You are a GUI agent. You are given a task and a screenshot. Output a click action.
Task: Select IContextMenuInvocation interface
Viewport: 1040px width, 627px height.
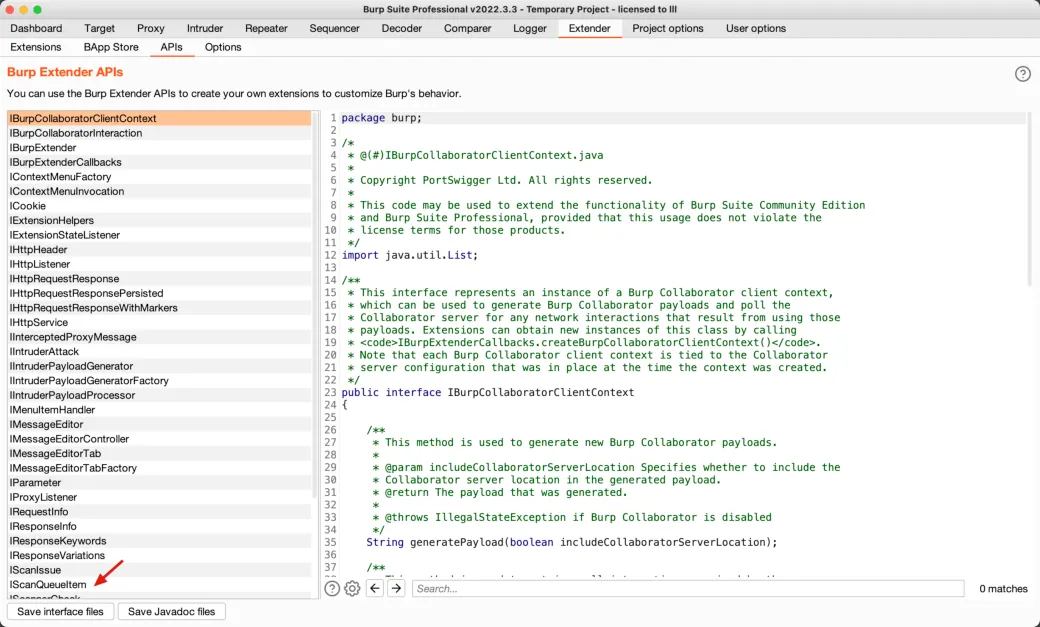(x=159, y=191)
